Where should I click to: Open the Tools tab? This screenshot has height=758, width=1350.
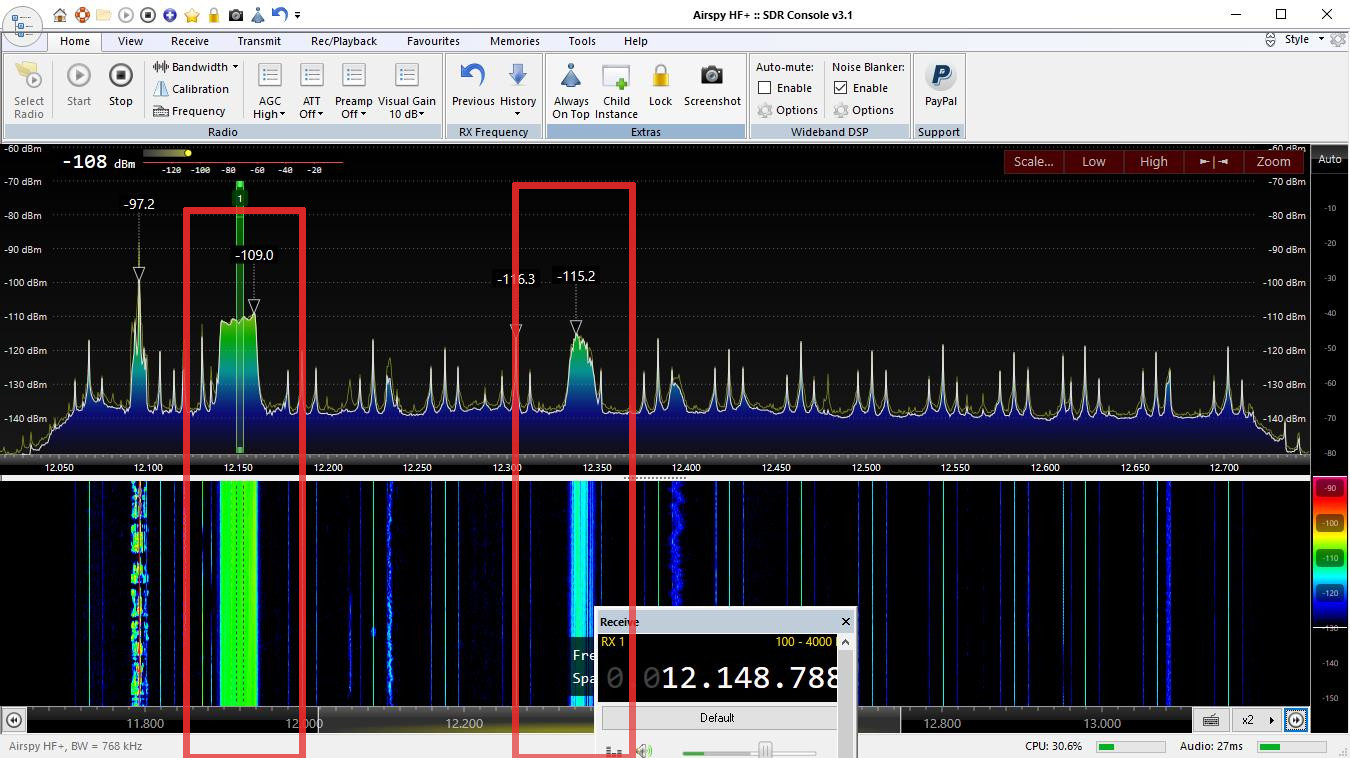(582, 41)
